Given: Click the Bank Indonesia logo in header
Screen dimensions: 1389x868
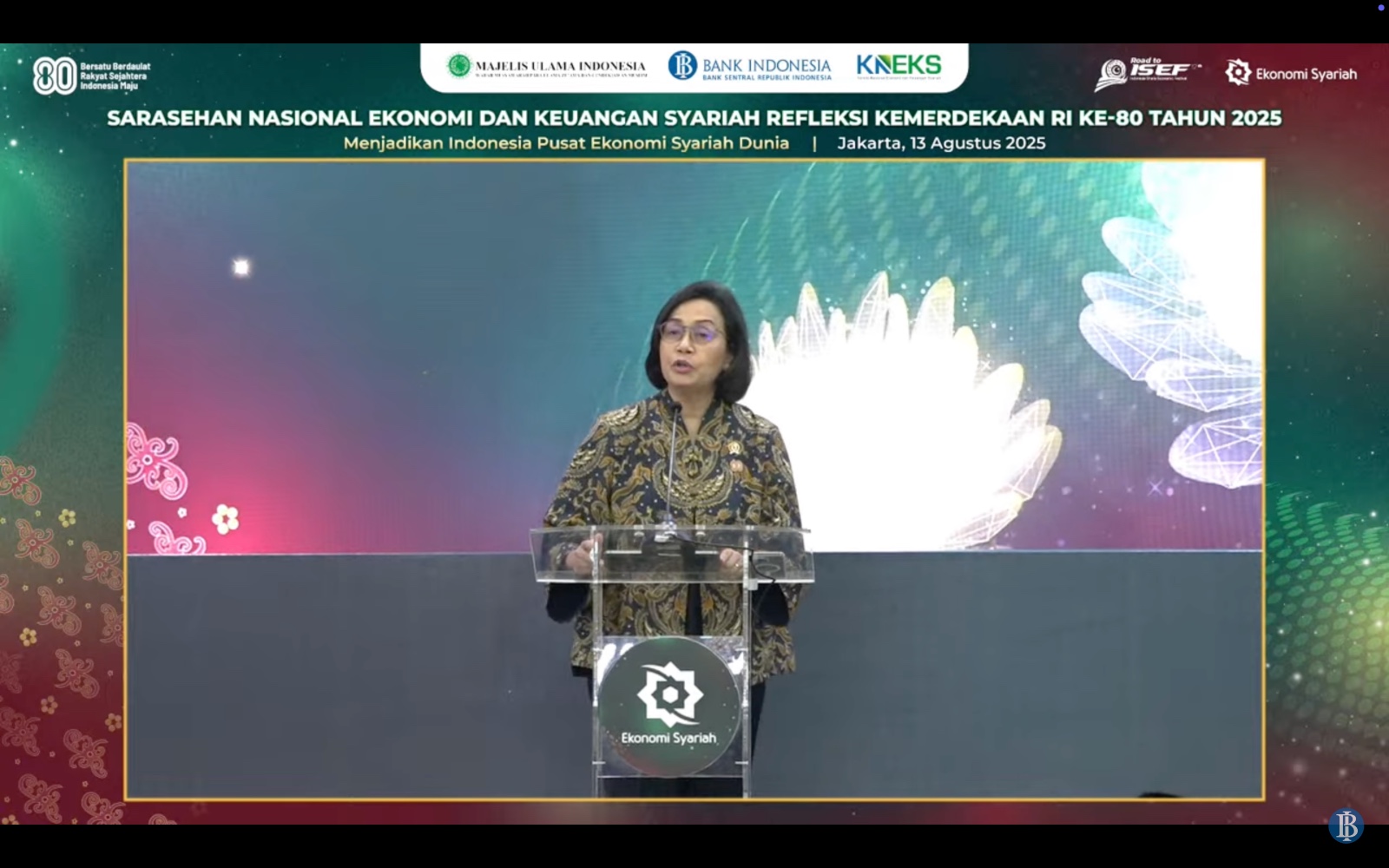Looking at the screenshot, I should [x=749, y=66].
